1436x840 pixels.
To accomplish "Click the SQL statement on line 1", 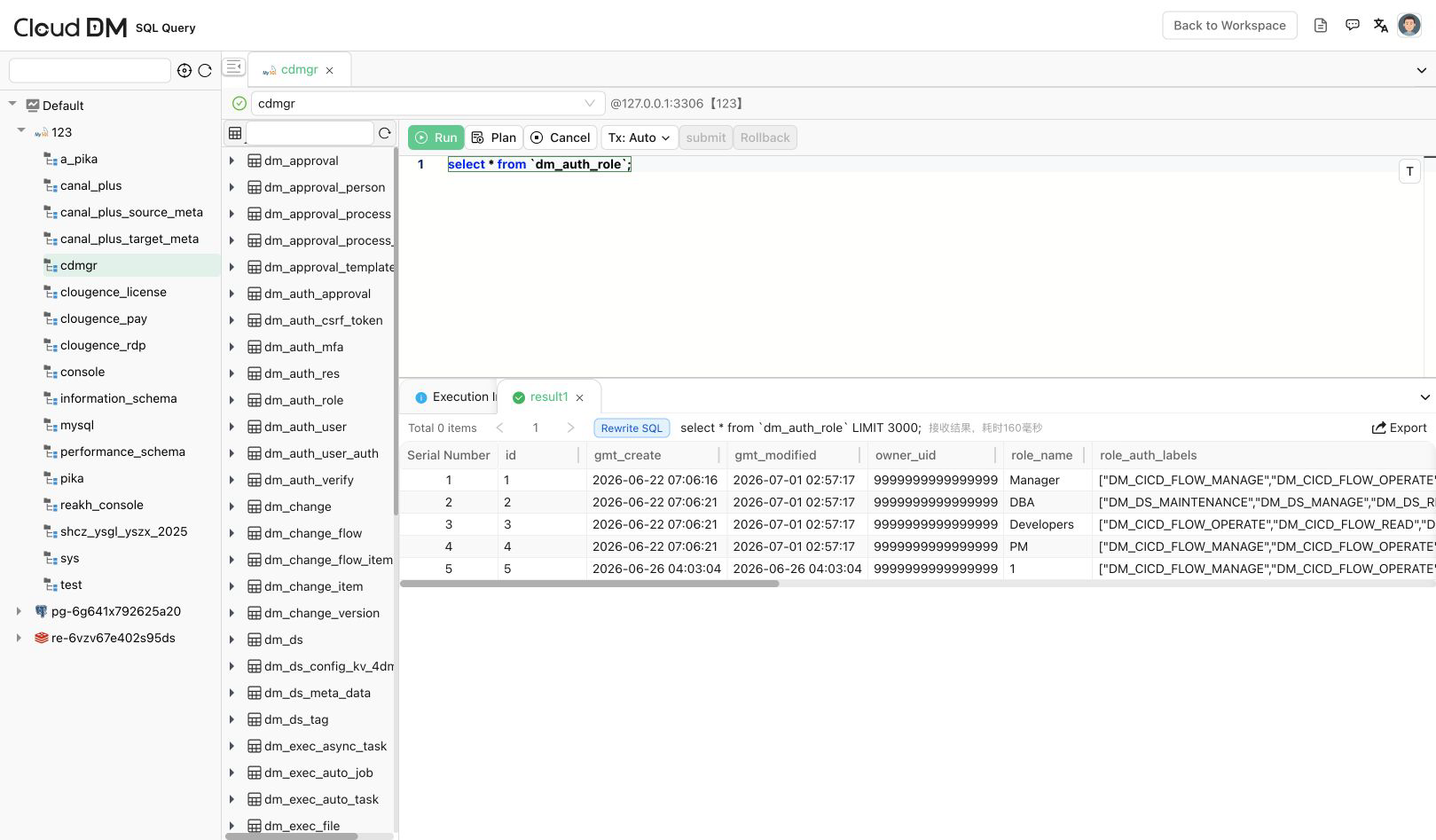I will (539, 164).
